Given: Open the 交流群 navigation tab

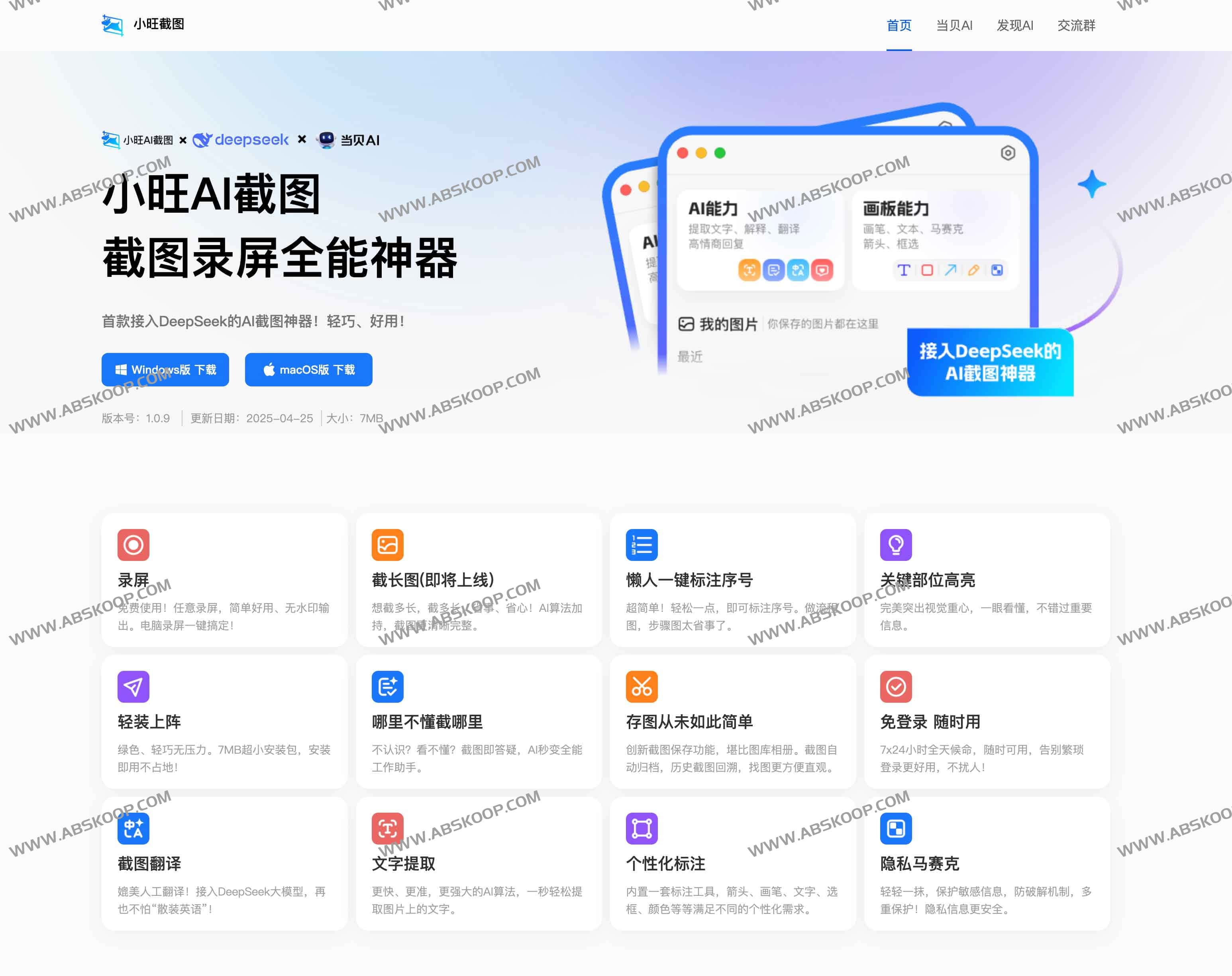Looking at the screenshot, I should [1076, 25].
